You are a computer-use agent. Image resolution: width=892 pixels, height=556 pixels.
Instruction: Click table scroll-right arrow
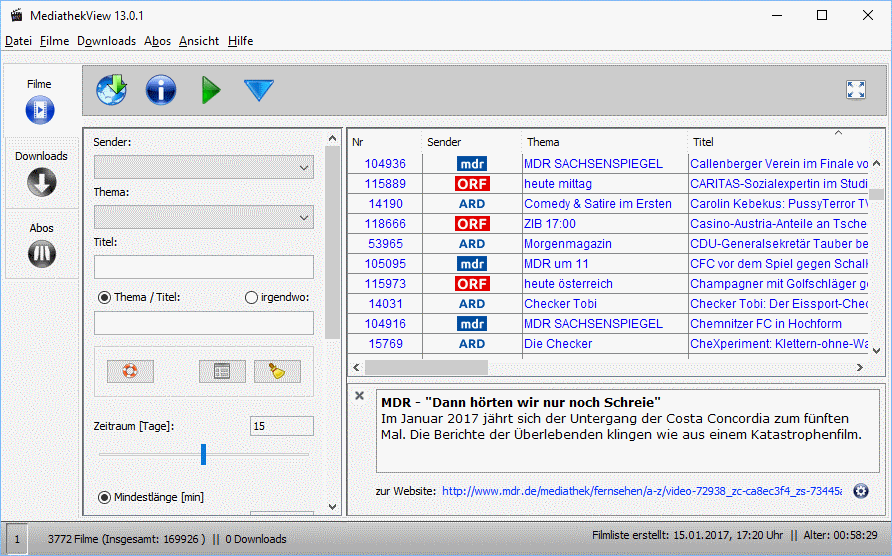(860, 368)
